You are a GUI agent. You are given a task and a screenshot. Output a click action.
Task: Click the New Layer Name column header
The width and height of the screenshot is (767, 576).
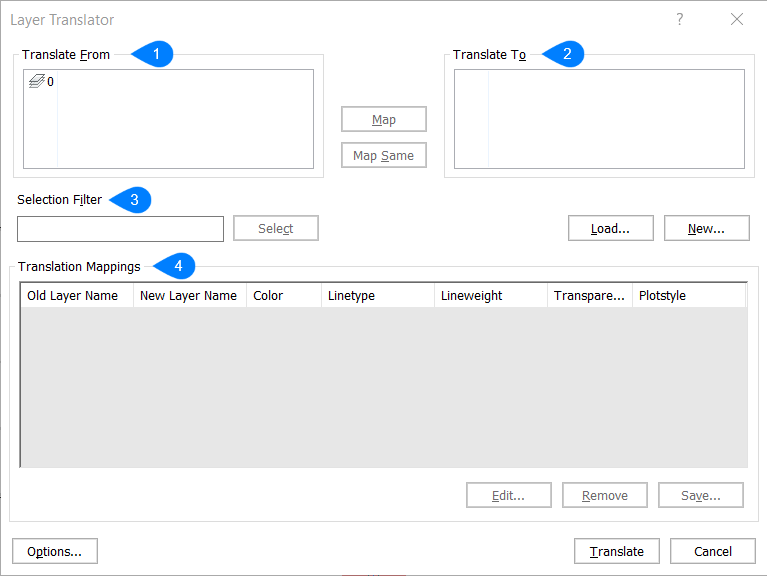190,295
